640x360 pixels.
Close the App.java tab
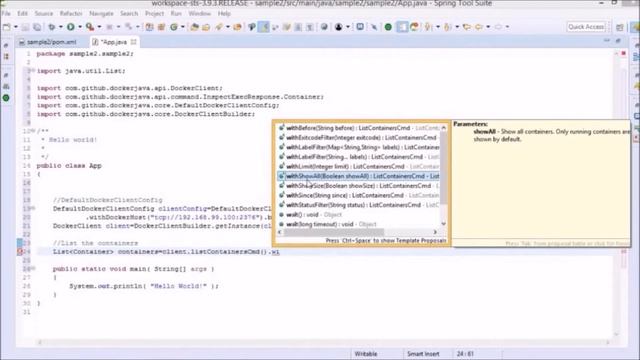coord(133,42)
